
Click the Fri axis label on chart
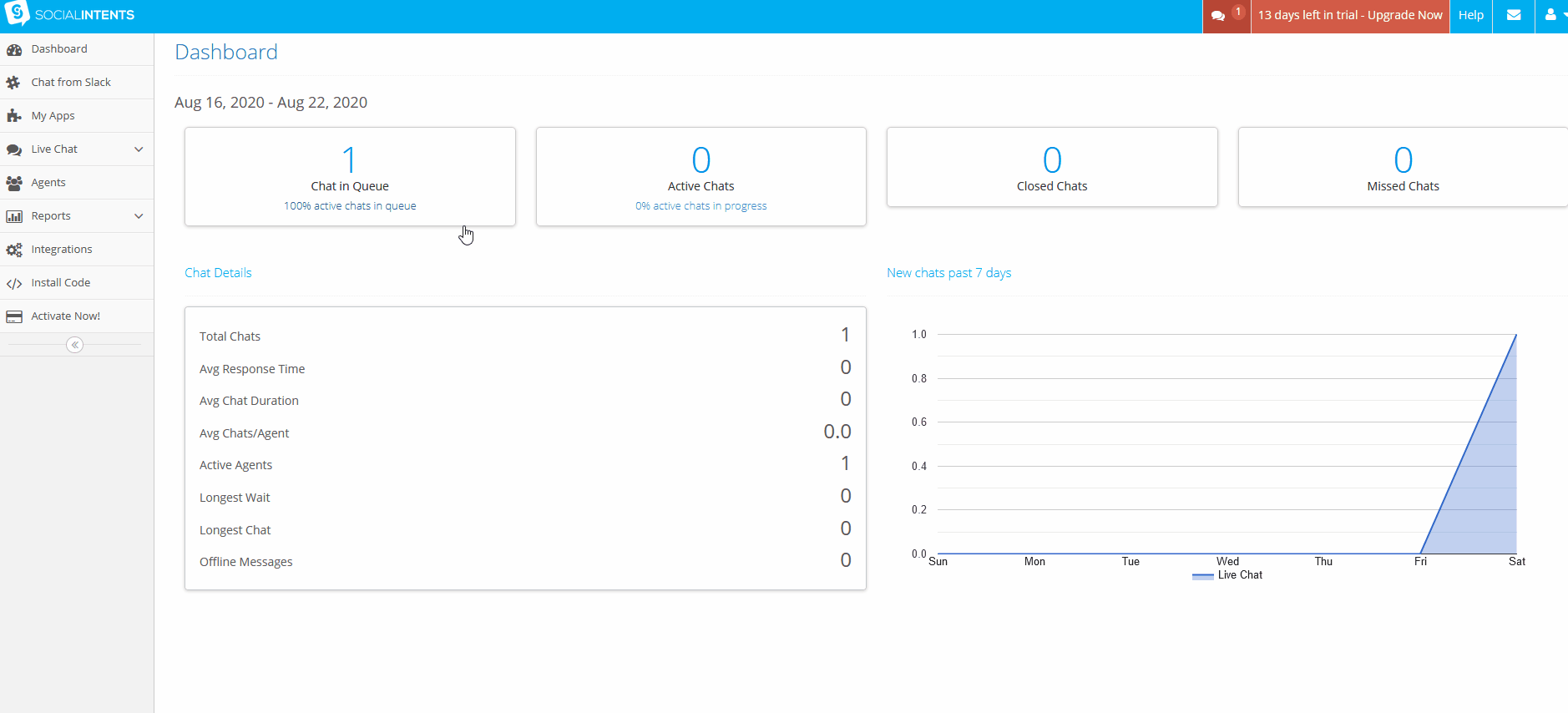tap(1420, 562)
